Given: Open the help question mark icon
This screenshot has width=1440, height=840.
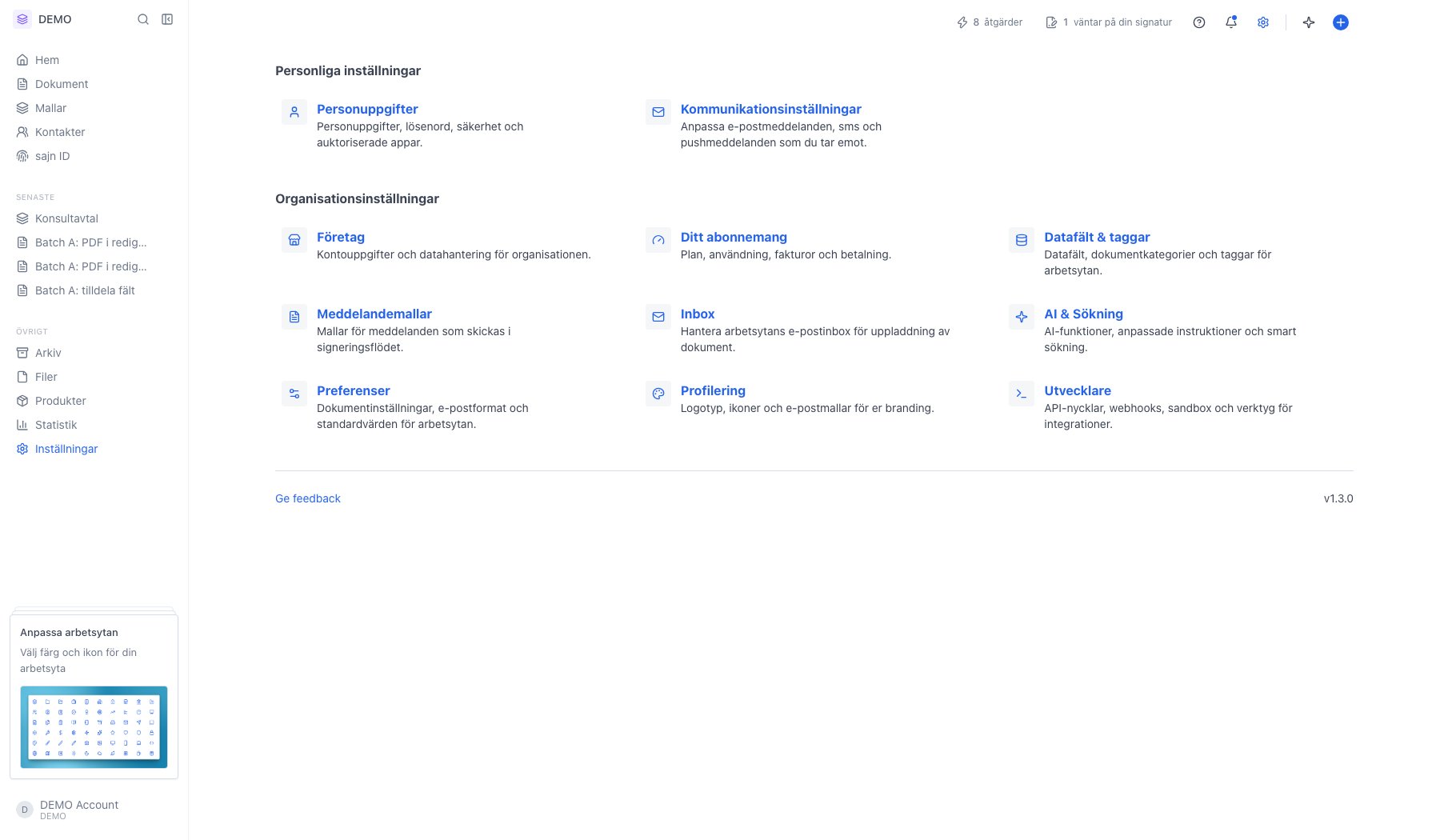Looking at the screenshot, I should [1199, 22].
